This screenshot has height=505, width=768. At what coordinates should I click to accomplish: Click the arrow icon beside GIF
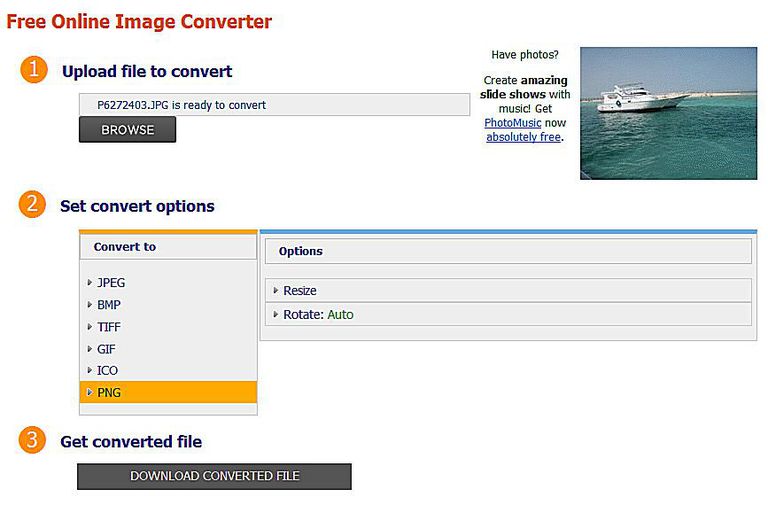pos(90,349)
